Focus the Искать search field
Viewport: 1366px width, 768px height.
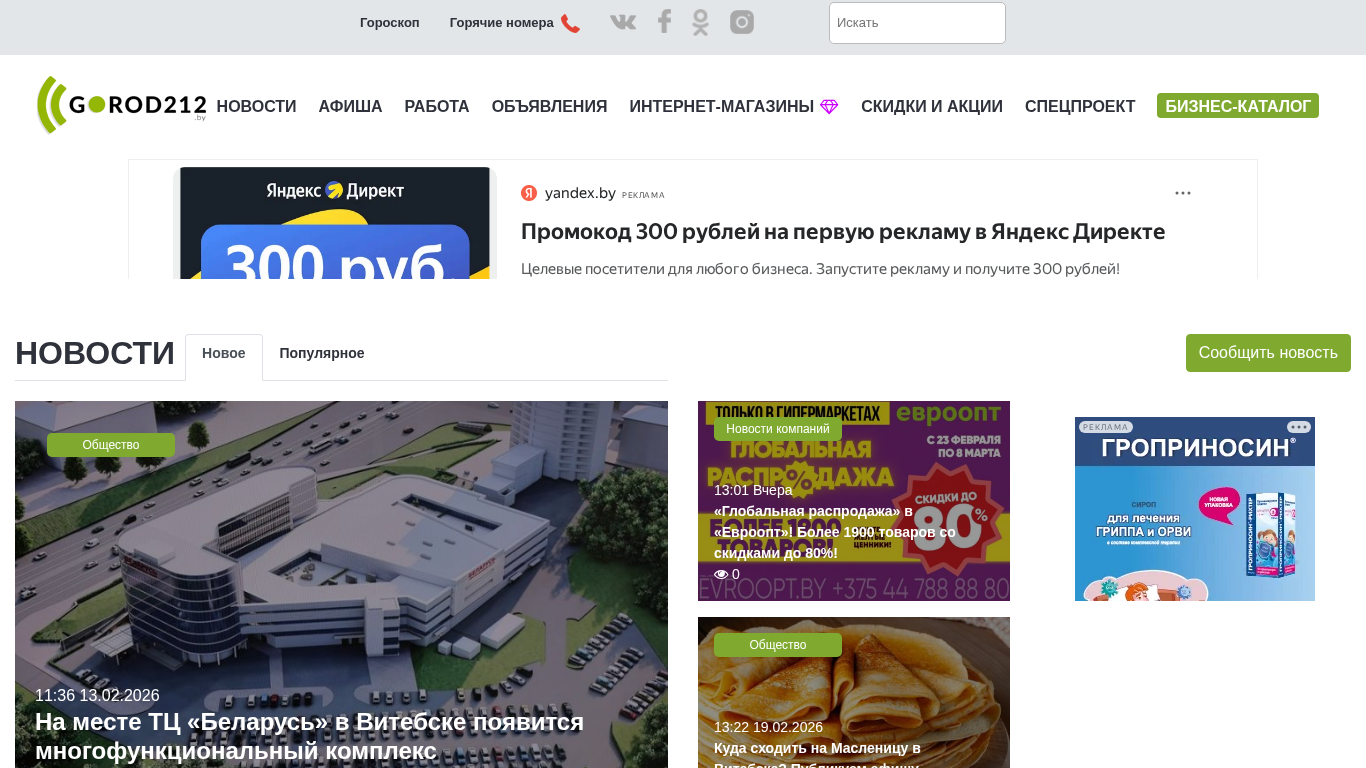917,23
